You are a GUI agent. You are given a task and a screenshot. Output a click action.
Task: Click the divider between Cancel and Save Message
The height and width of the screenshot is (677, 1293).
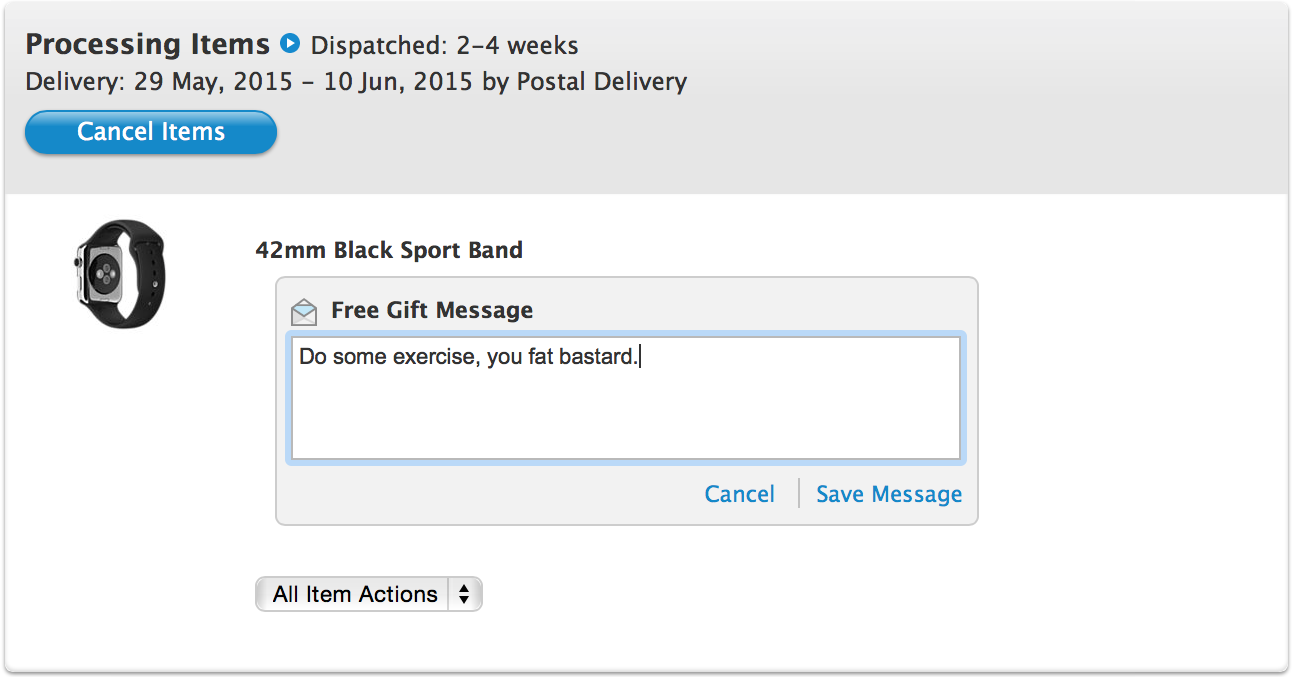[798, 493]
